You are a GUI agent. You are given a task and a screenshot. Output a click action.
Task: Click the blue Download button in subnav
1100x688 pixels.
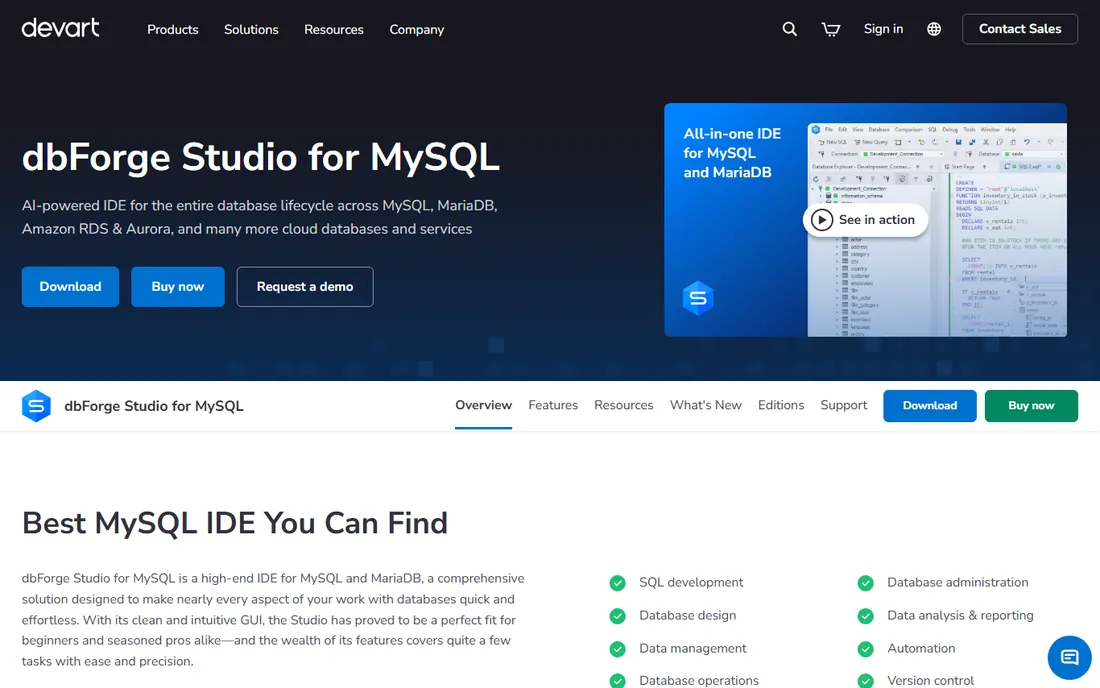[930, 405]
